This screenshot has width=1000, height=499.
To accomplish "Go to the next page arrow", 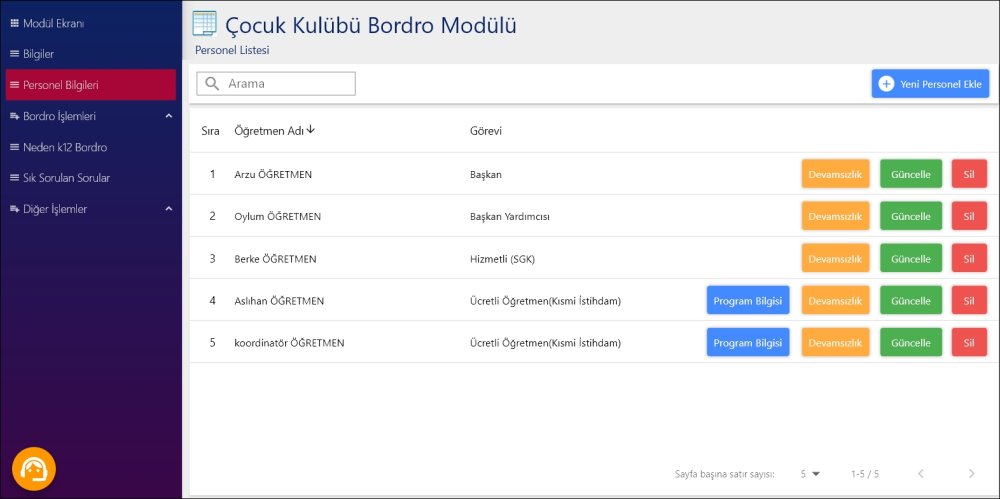I will point(971,473).
